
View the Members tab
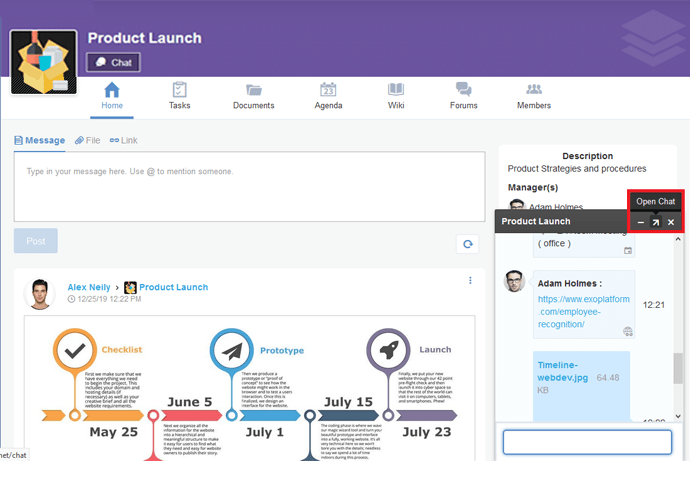point(534,96)
